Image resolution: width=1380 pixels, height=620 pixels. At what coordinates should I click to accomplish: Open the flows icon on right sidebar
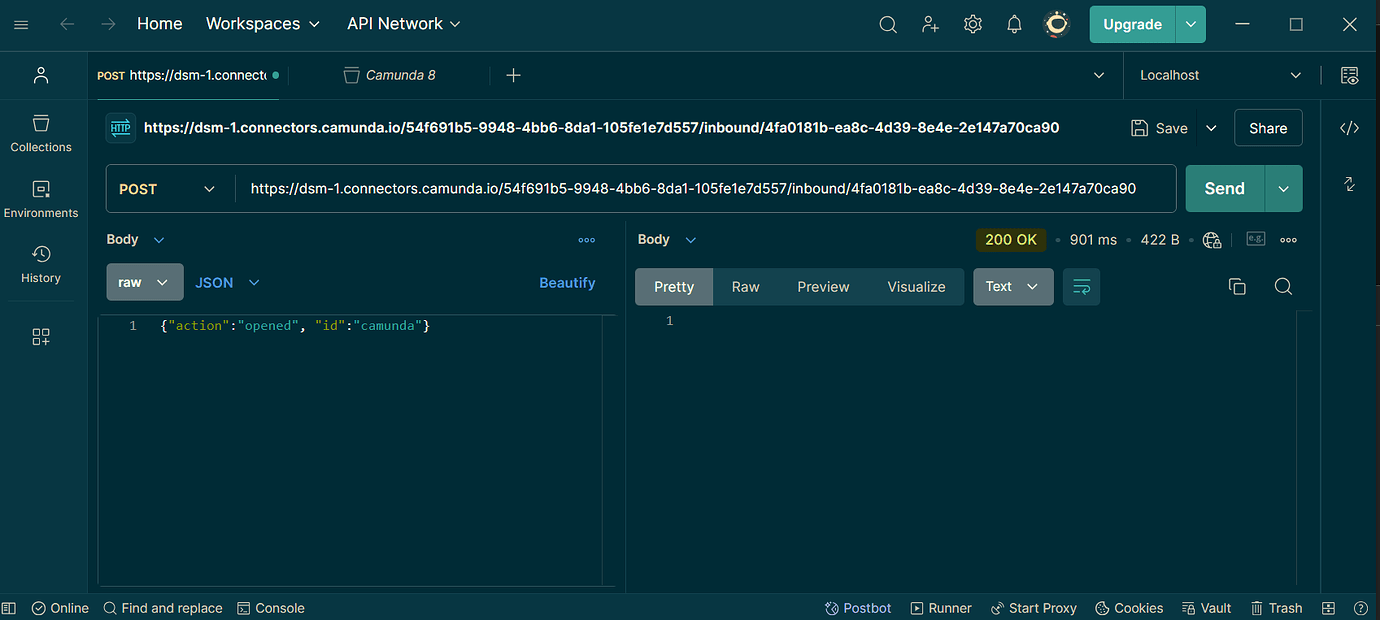(1349, 184)
